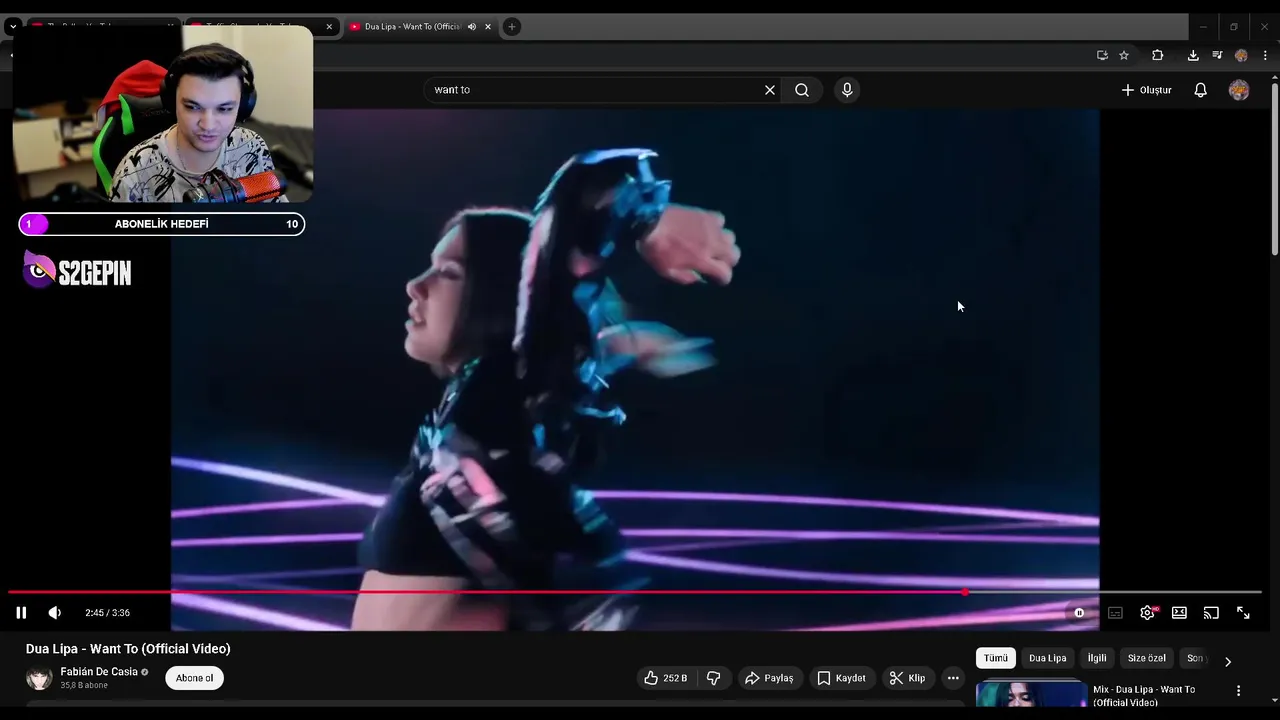Show more filter chips with the right arrow

click(x=1228, y=661)
